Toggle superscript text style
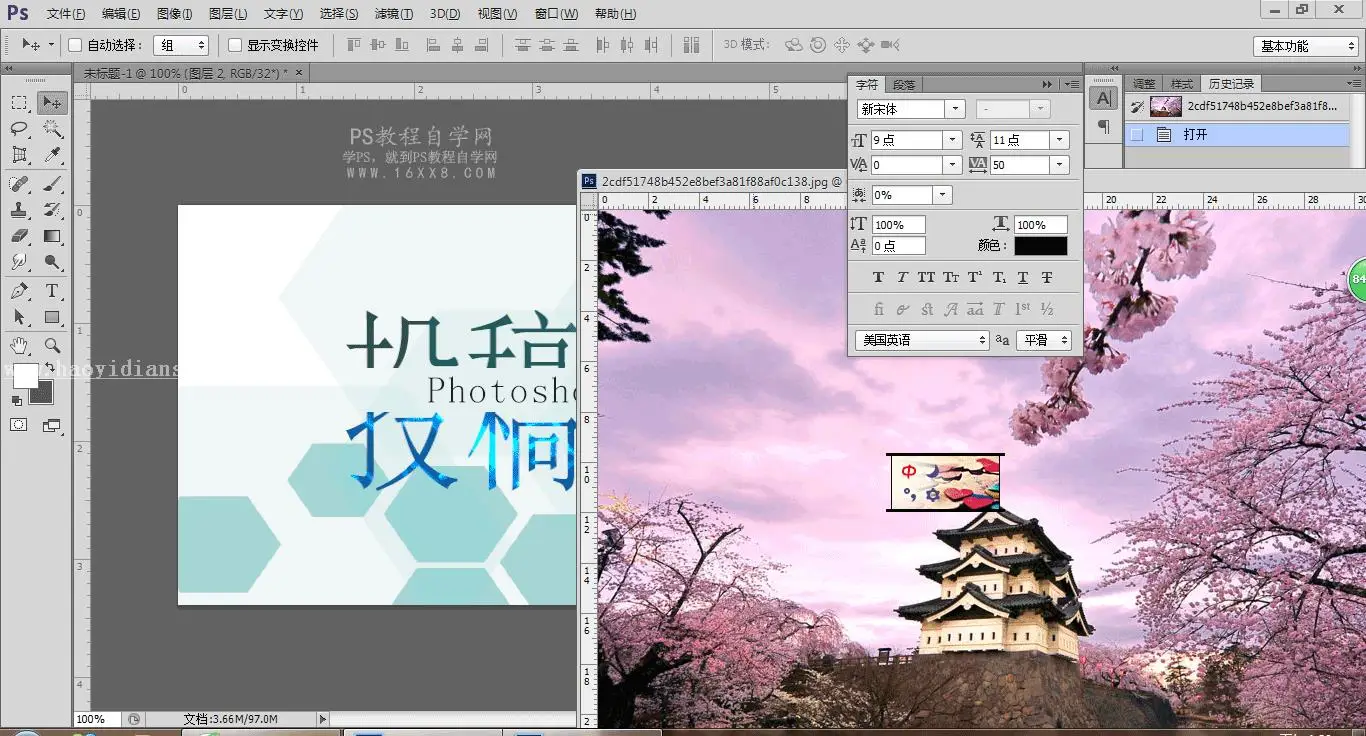1366x736 pixels. click(x=975, y=277)
